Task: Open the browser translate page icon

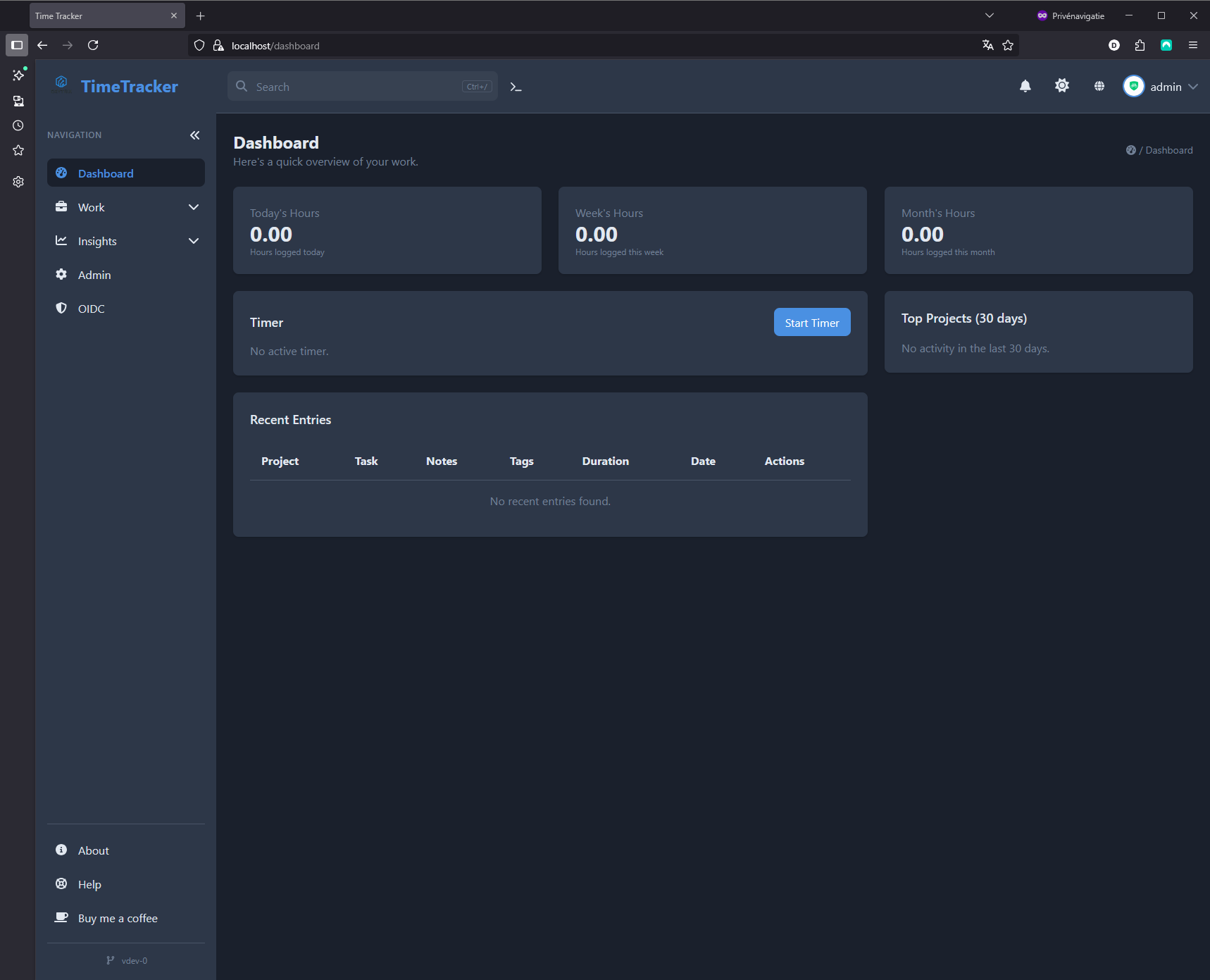Action: (x=987, y=45)
